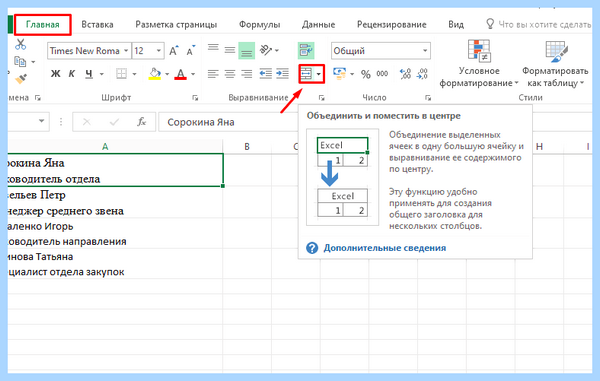The image size is (600, 381).
Task: Open number format Общий dropdown
Action: click(381, 51)
